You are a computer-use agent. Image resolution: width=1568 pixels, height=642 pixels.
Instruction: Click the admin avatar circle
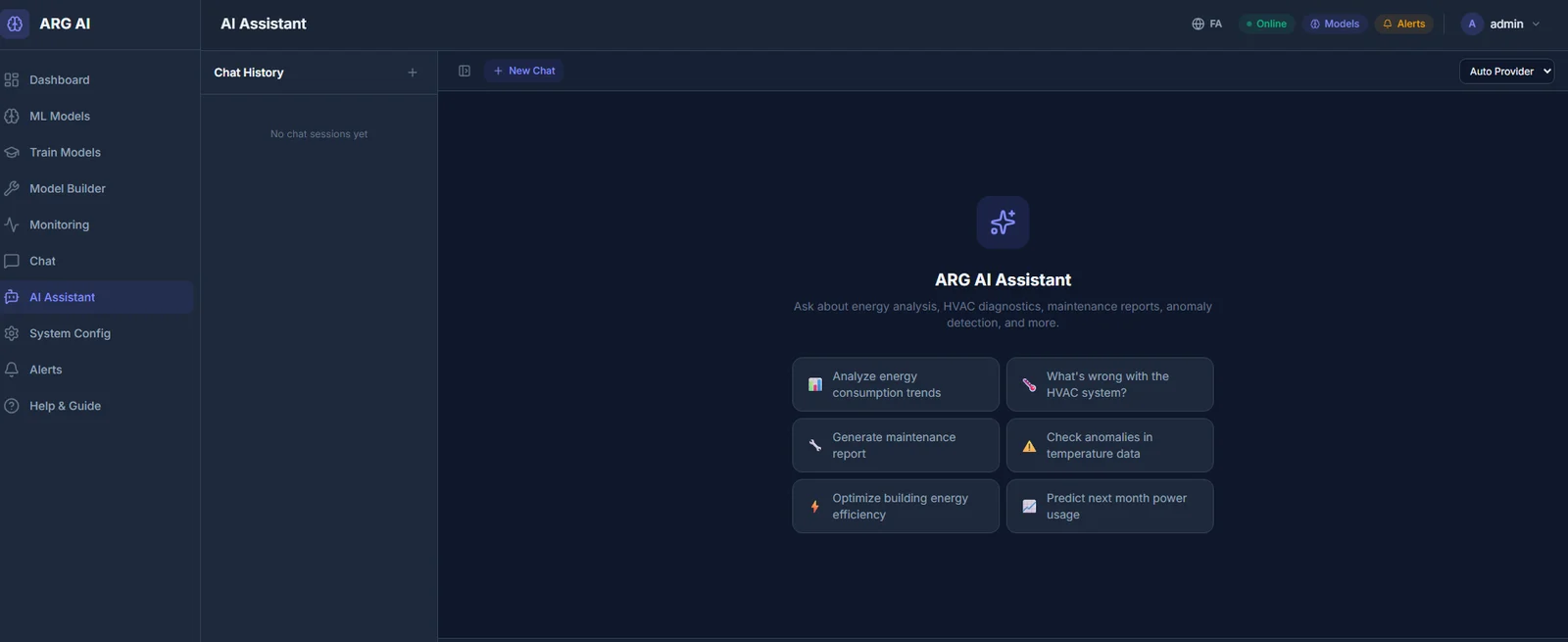[1472, 24]
